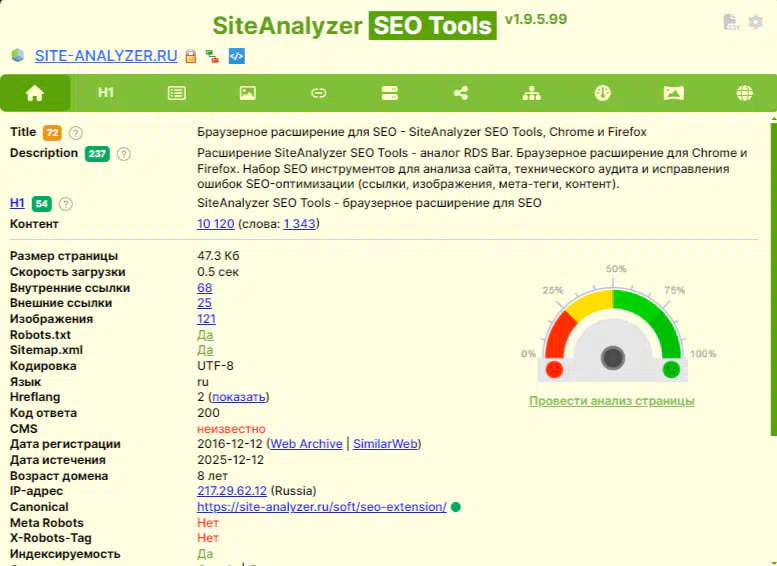
Task: Click the vertical scrollbar on the right
Action: tap(772, 280)
